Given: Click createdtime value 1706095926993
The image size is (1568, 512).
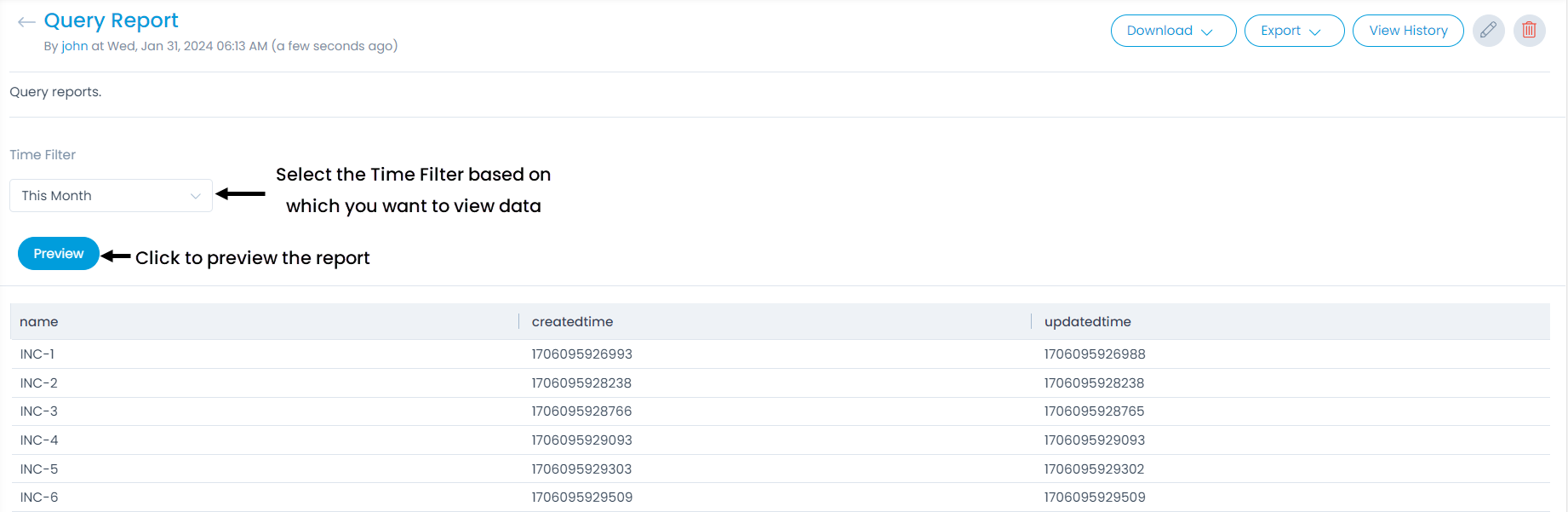Looking at the screenshot, I should point(581,354).
